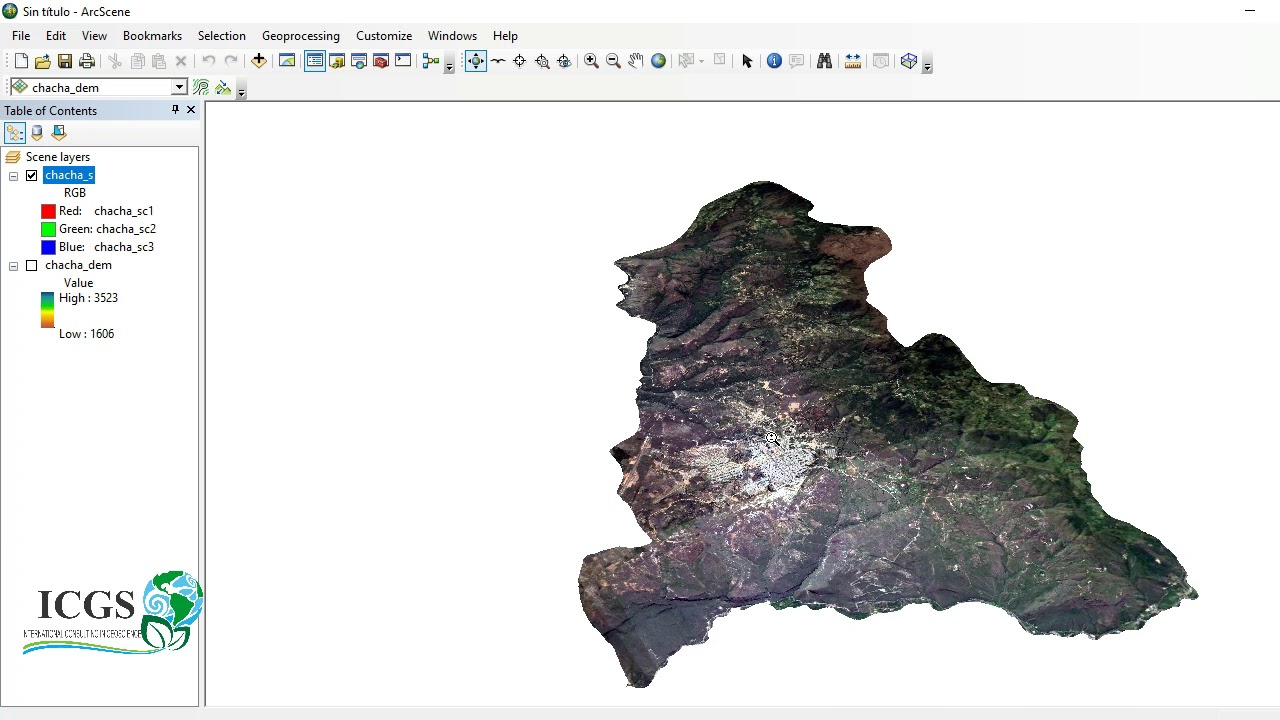The image size is (1280, 720).
Task: Open the Customize menu
Action: click(x=384, y=36)
